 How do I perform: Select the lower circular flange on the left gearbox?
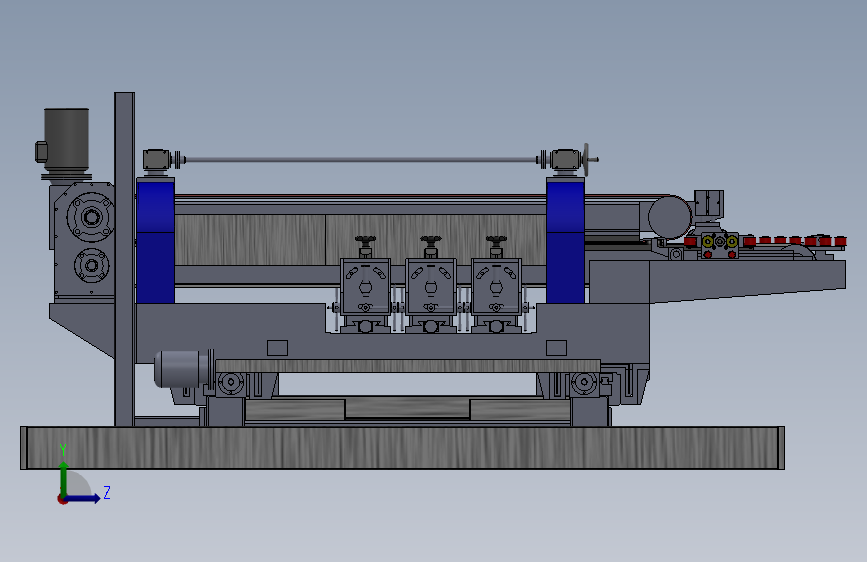pos(91,266)
